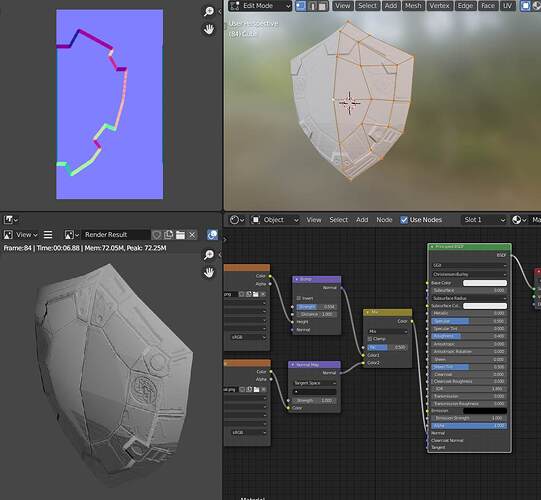The image size is (541, 500).
Task: Click unlink X icon in the upper image texture node
Action: (x=263, y=294)
